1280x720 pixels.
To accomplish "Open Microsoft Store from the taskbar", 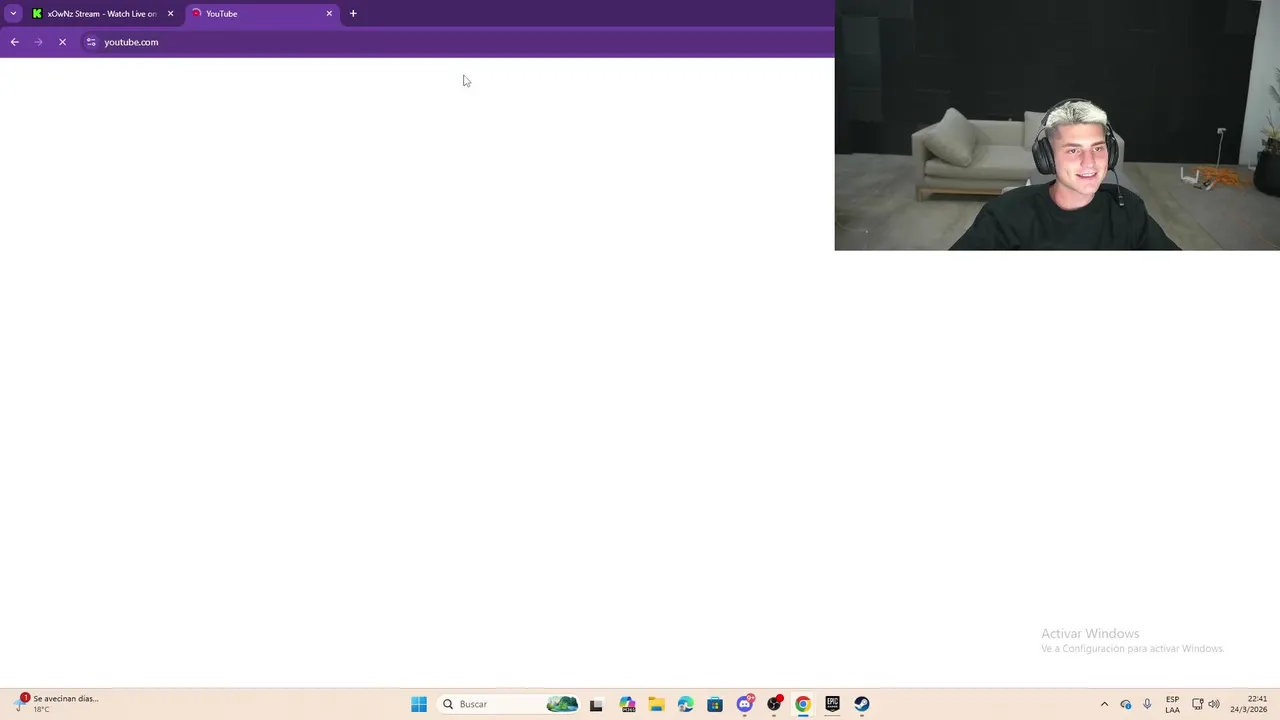I will pyautogui.click(x=715, y=704).
